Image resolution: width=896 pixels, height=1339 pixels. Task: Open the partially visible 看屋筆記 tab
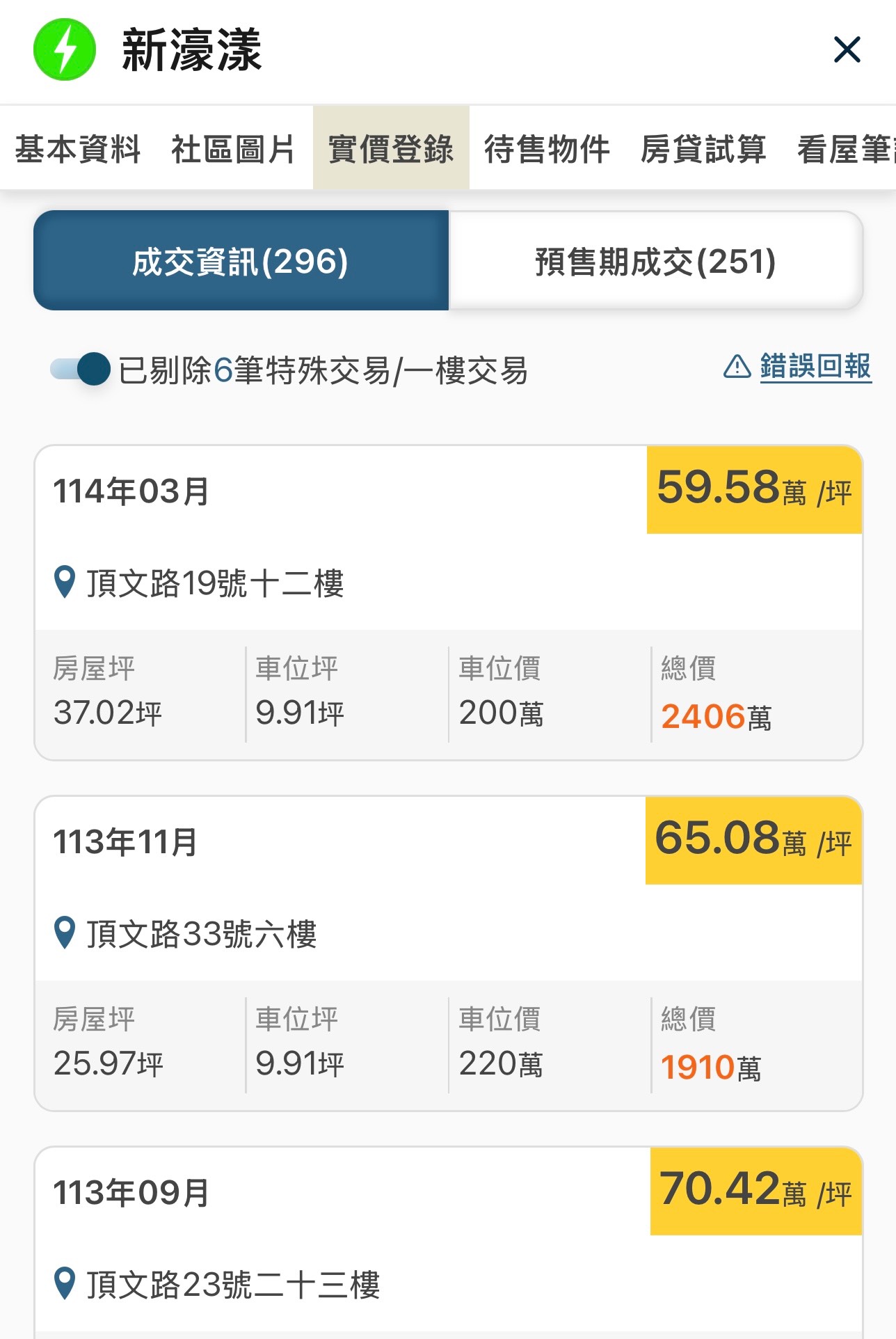(x=846, y=149)
